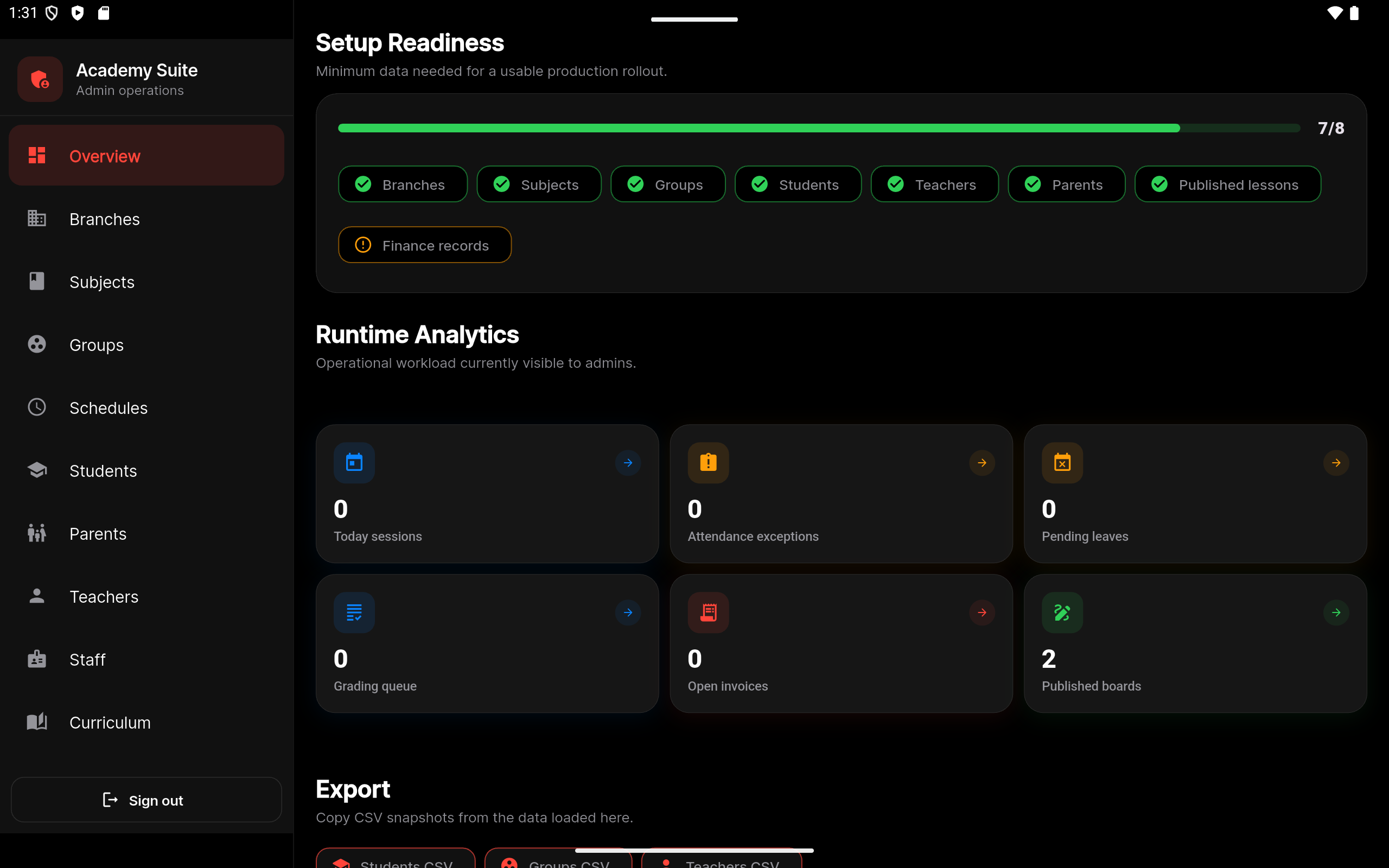Click the Published boards draw icon
The height and width of the screenshot is (868, 1389).
click(x=1062, y=612)
